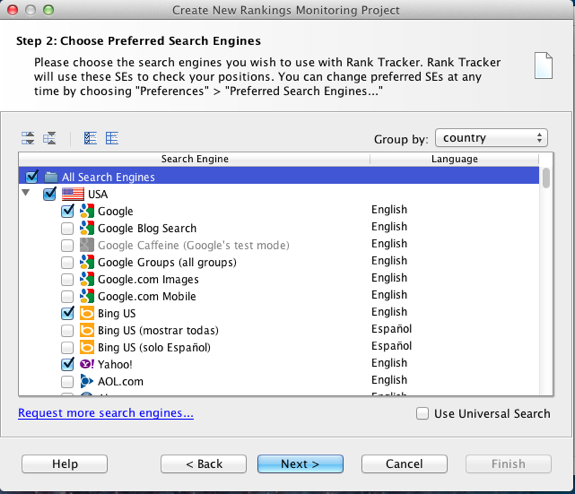Click the document page icon in header
575x494 pixels.
(543, 66)
